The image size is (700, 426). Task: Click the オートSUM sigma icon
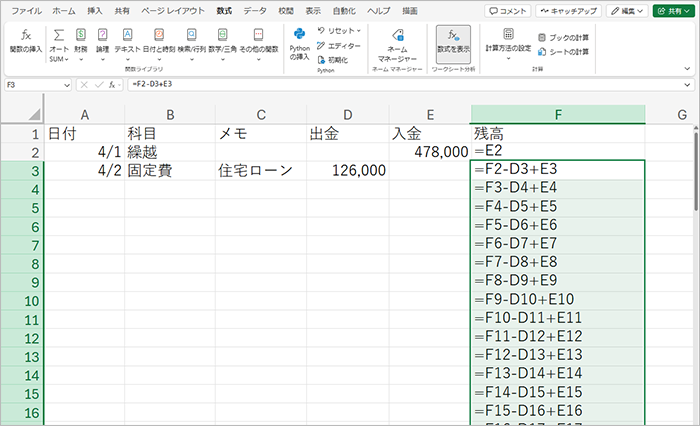[x=58, y=35]
